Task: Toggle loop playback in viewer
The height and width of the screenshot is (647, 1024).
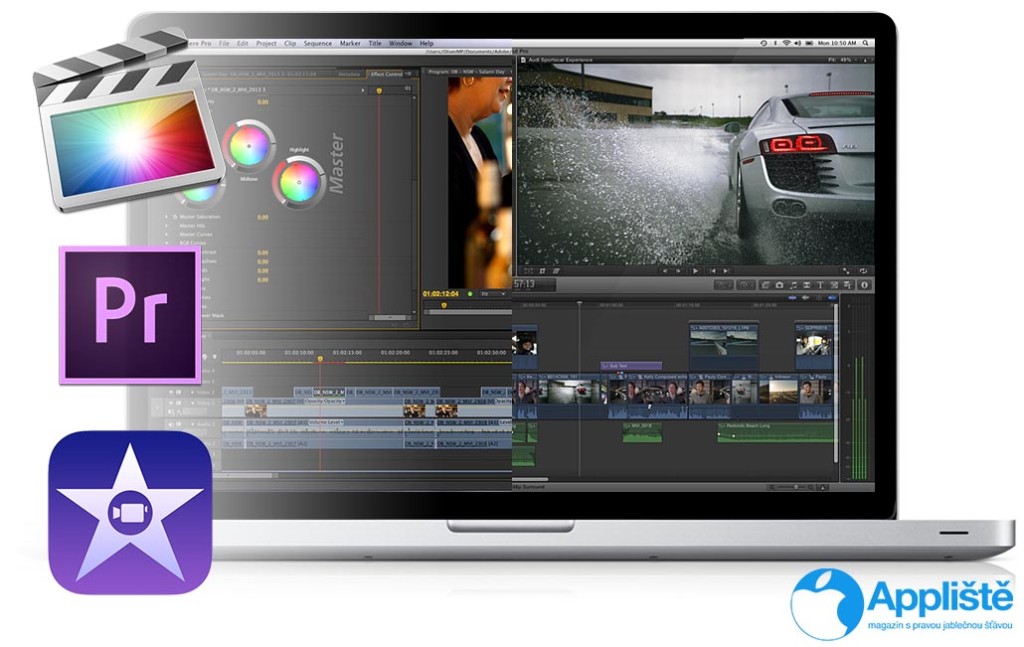Action: [x=863, y=271]
